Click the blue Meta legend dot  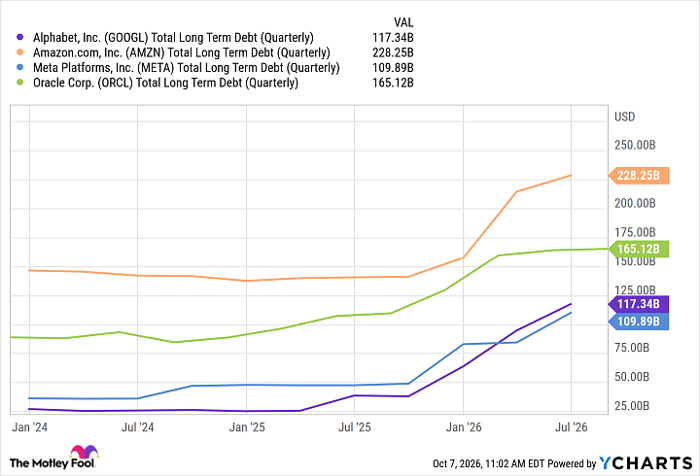[x=19, y=67]
